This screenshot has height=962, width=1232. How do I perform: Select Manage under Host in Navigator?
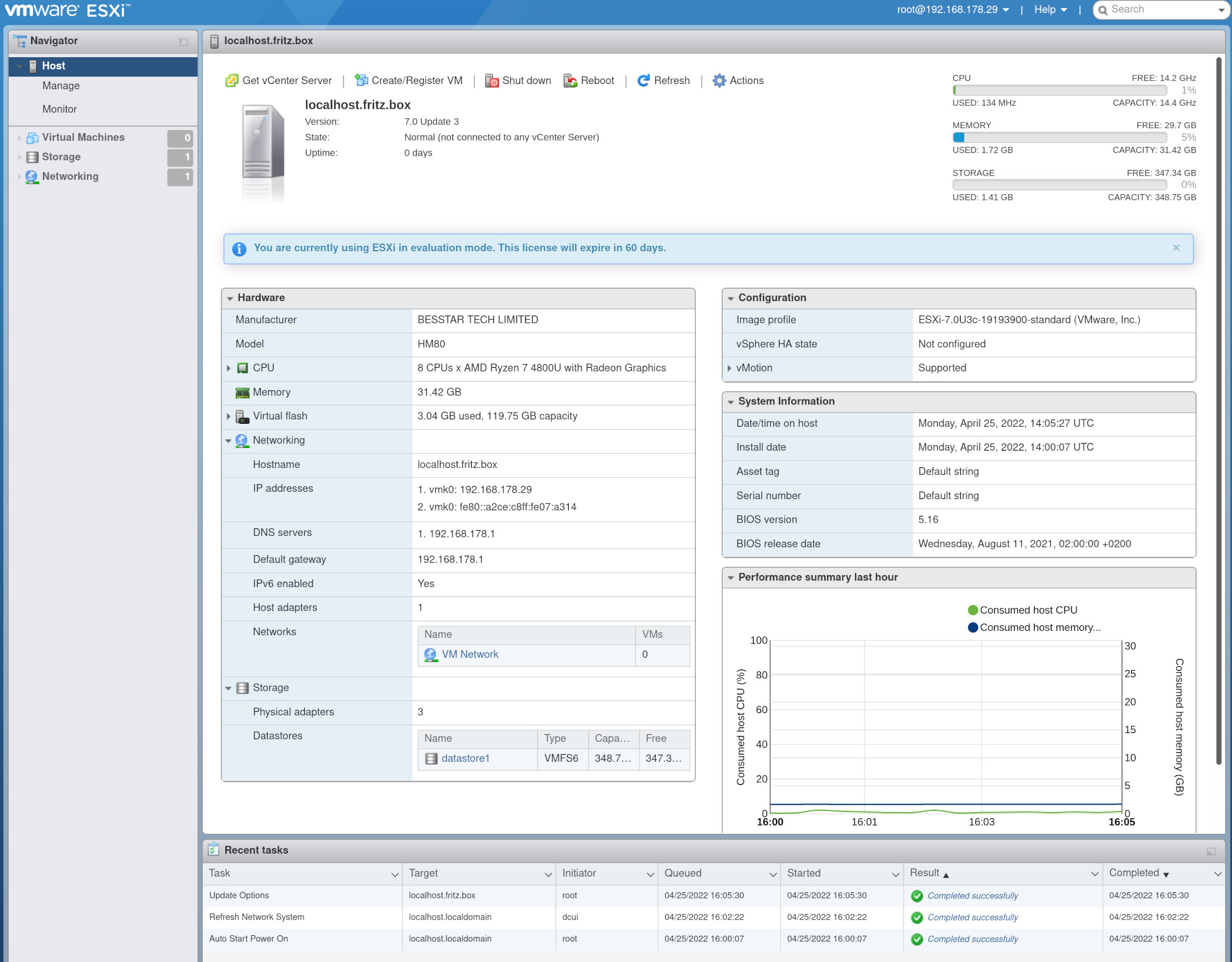(x=61, y=86)
